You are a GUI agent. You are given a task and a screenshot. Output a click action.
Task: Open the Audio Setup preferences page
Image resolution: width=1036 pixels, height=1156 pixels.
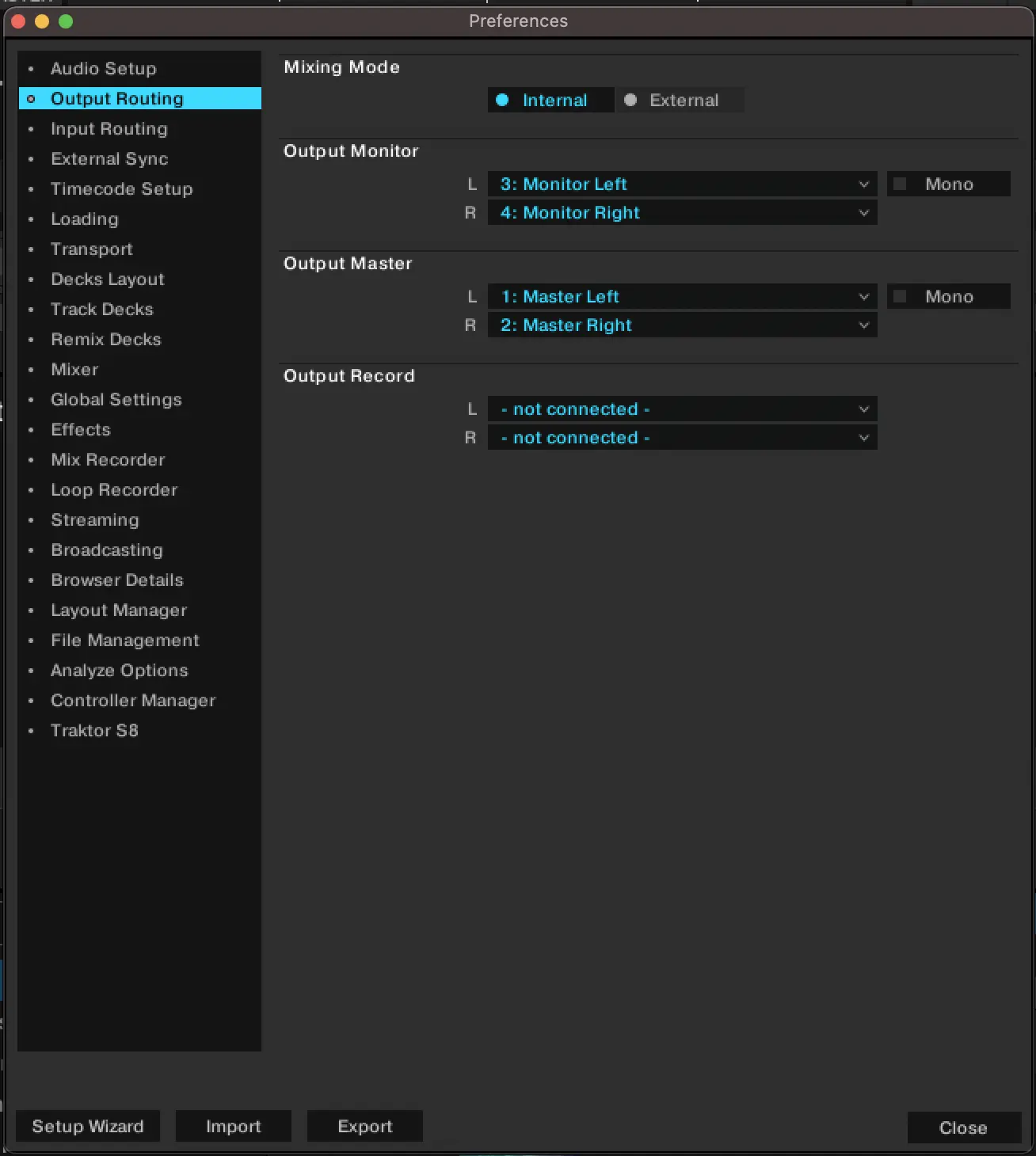(x=103, y=69)
